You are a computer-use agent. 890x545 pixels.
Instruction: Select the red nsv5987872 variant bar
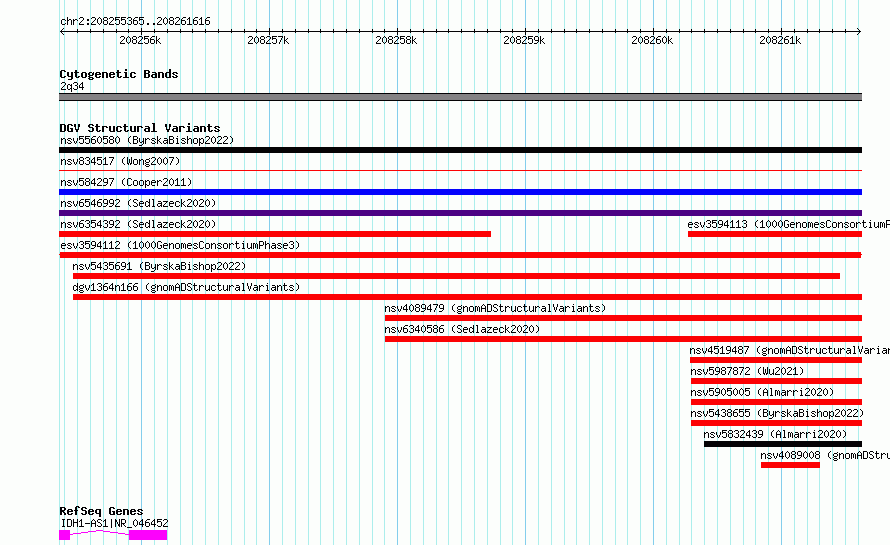coord(776,381)
